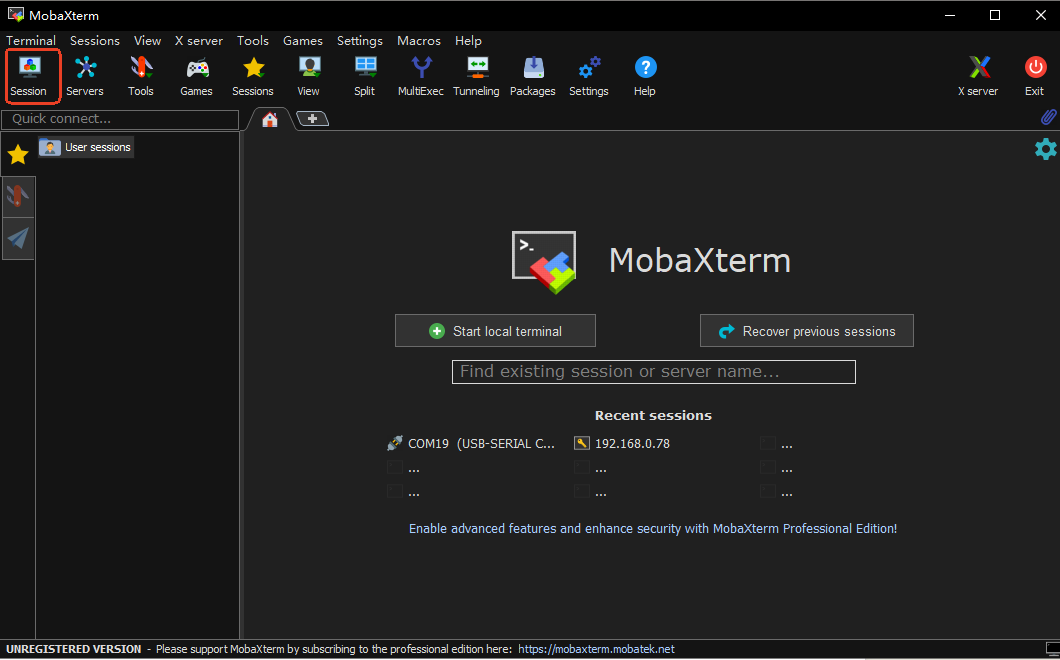Open the tools knife sidebar tab
The image size is (1060, 660).
click(x=18, y=197)
